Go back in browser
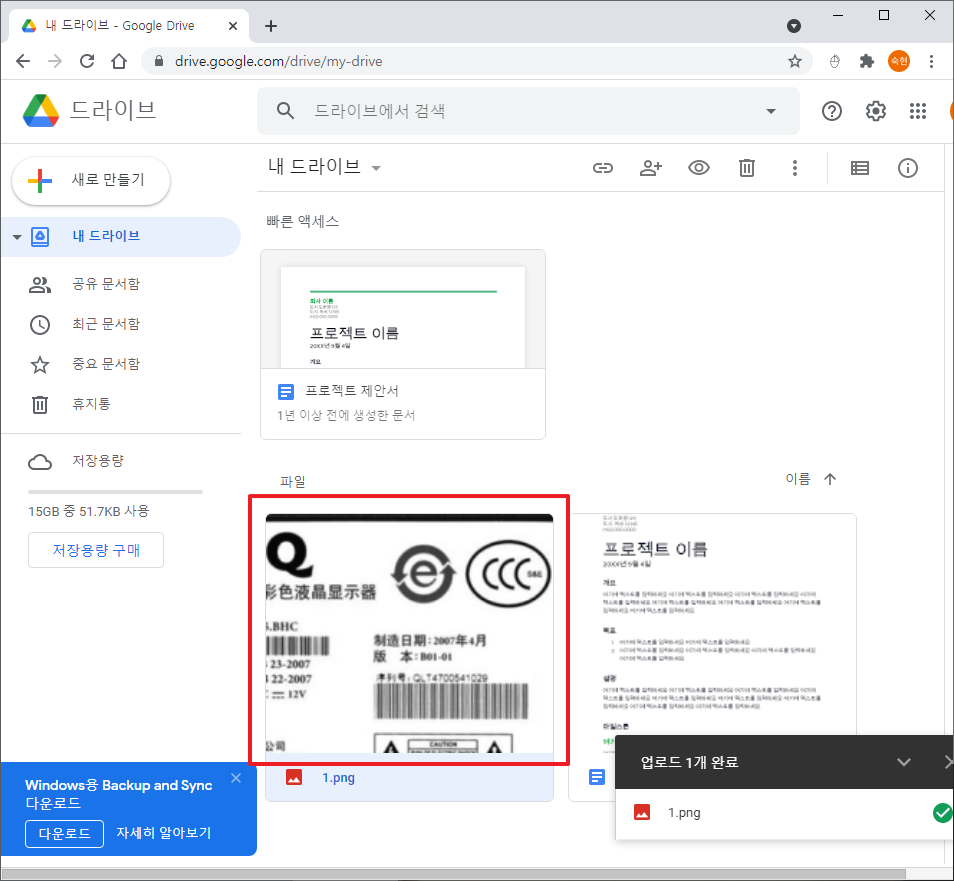 [23, 61]
